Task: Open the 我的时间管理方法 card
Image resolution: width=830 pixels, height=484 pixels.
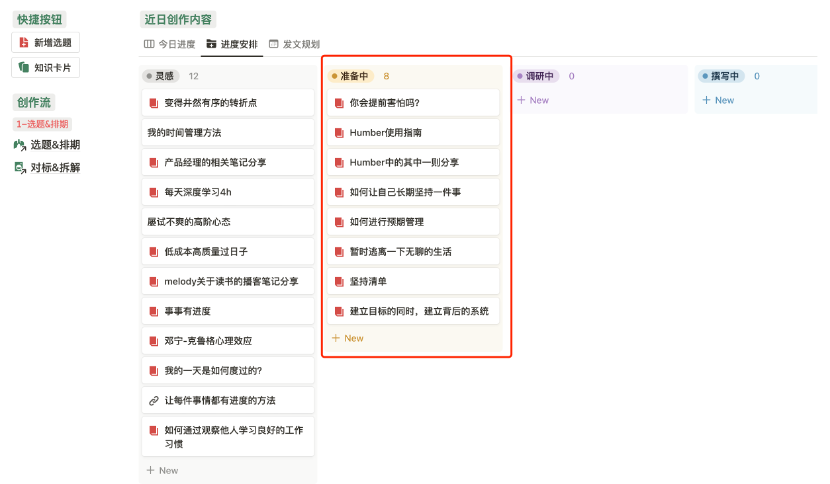Action: click(228, 133)
